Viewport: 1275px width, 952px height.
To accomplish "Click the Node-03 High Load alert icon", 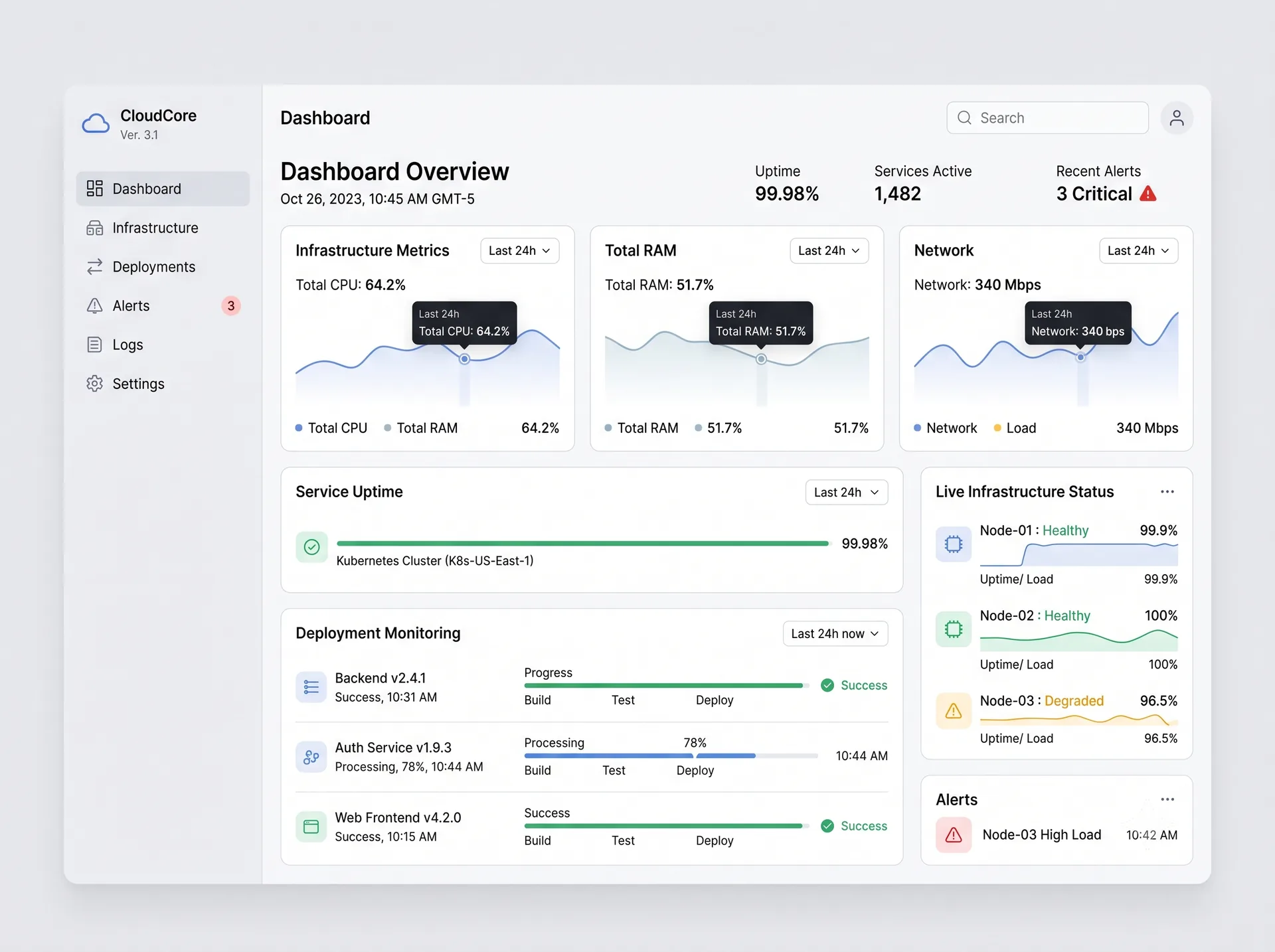I will [x=954, y=835].
